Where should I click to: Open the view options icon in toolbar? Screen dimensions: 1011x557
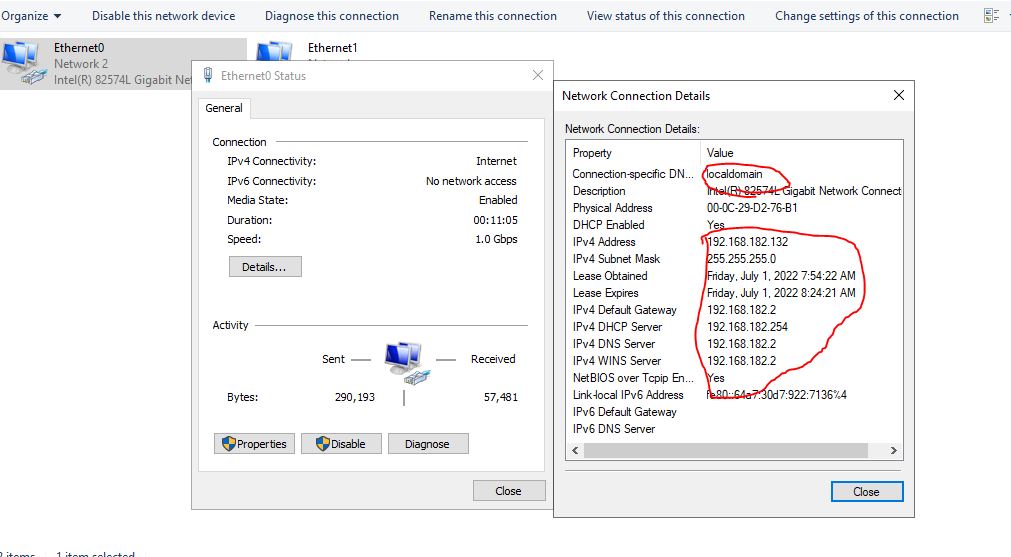click(991, 15)
